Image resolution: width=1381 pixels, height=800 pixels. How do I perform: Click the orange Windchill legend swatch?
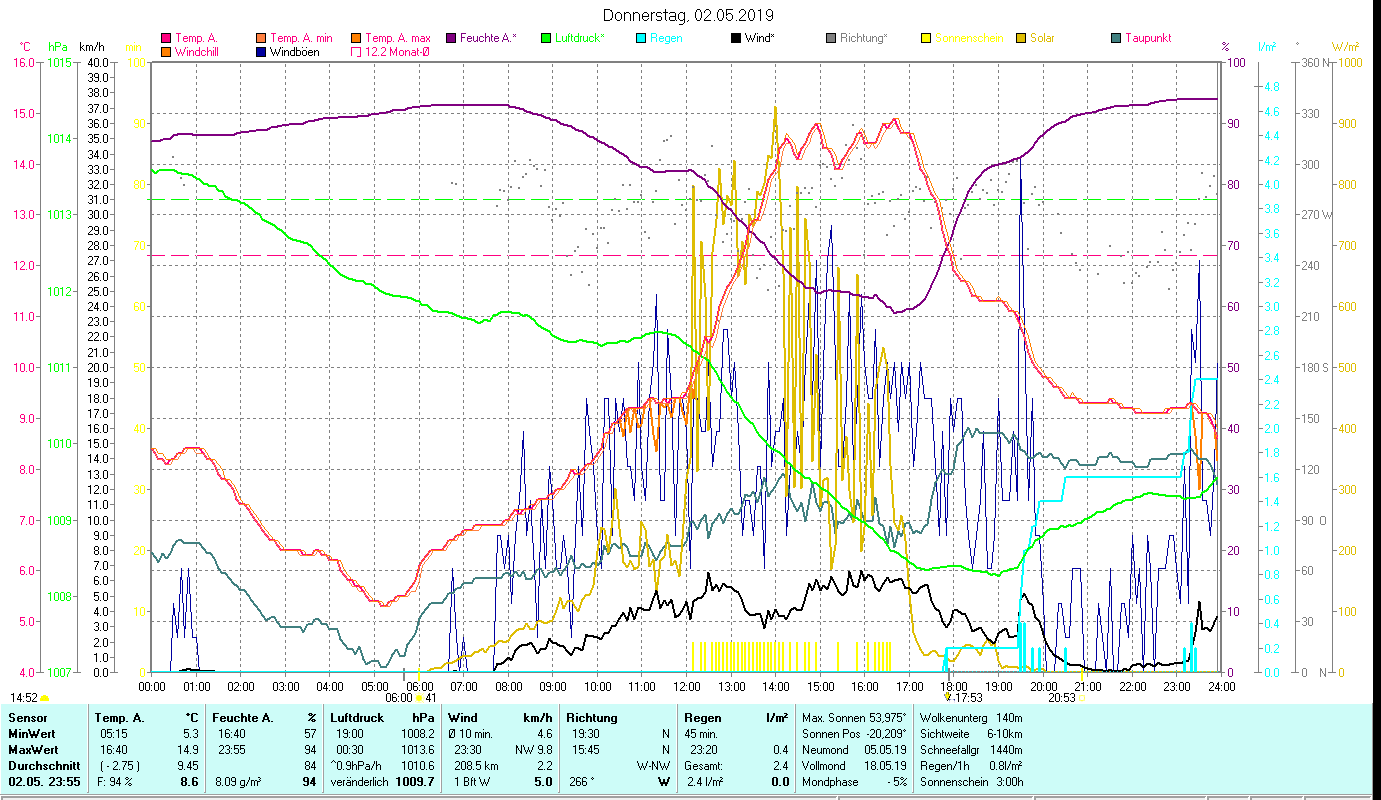coord(166,52)
